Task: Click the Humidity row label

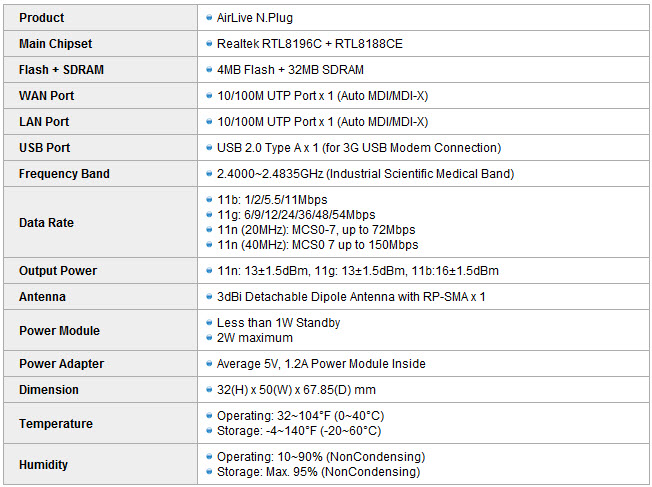Action: point(43,465)
